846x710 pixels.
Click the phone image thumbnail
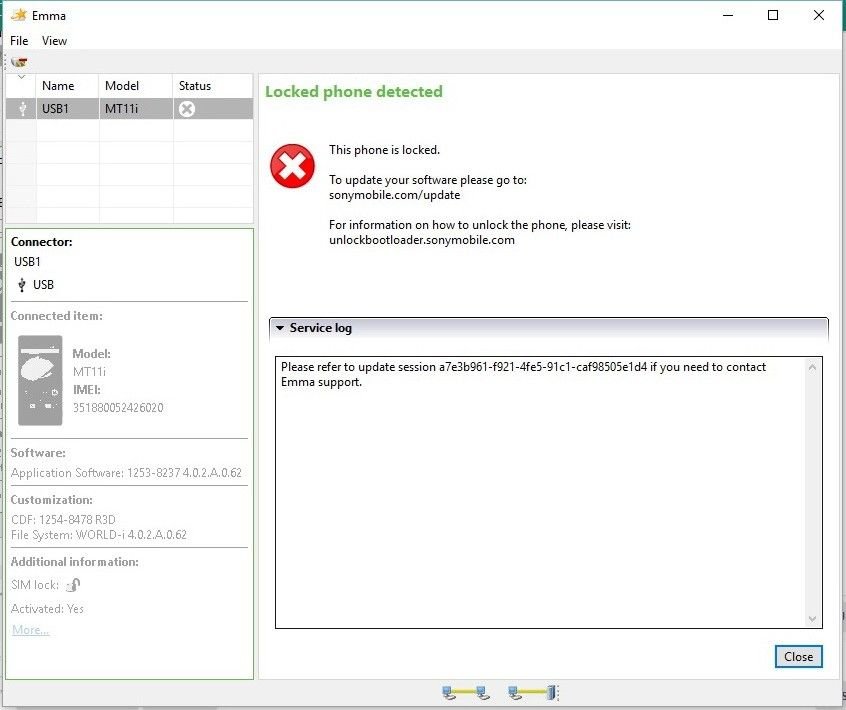40,380
